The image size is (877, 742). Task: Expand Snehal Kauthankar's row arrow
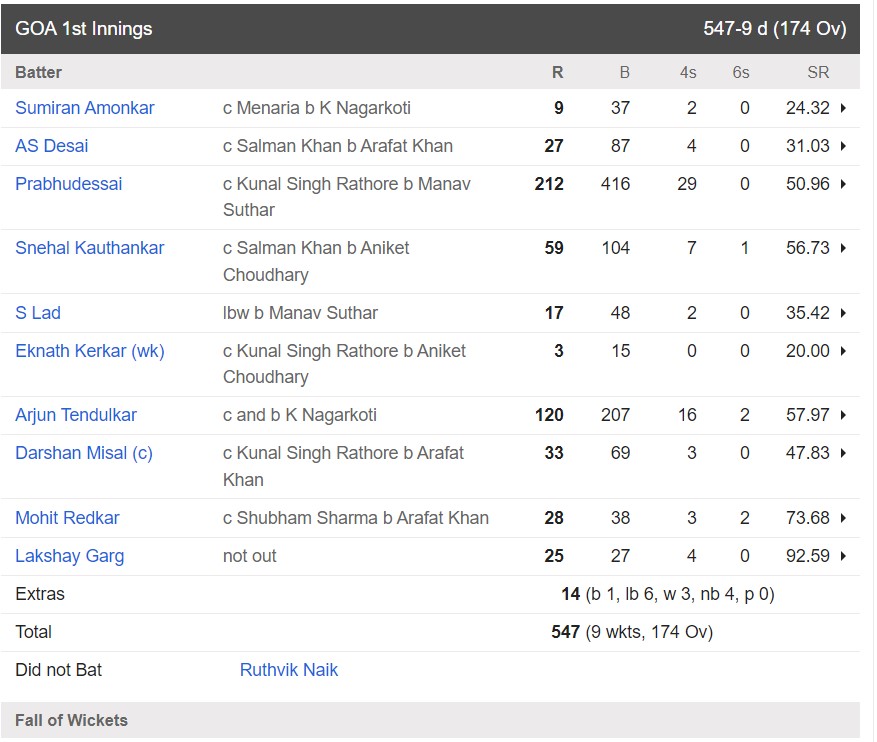coord(843,248)
